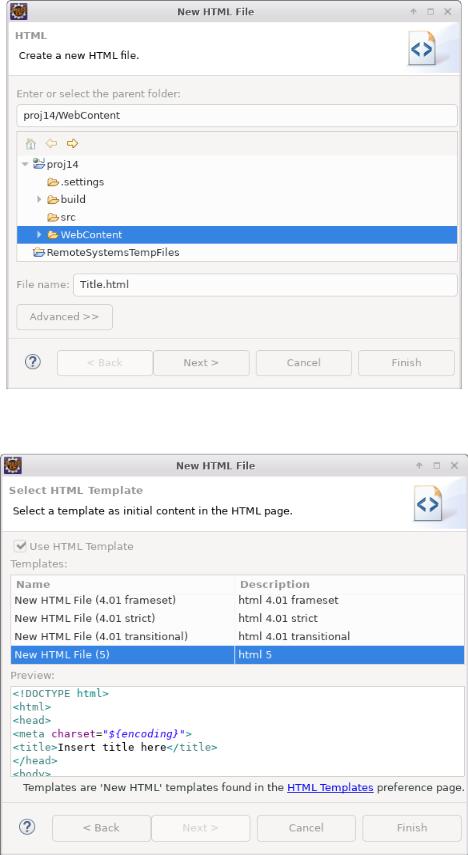Click the <!DOCTYPE html> preview line
This screenshot has width=468, height=855.
click(61, 694)
